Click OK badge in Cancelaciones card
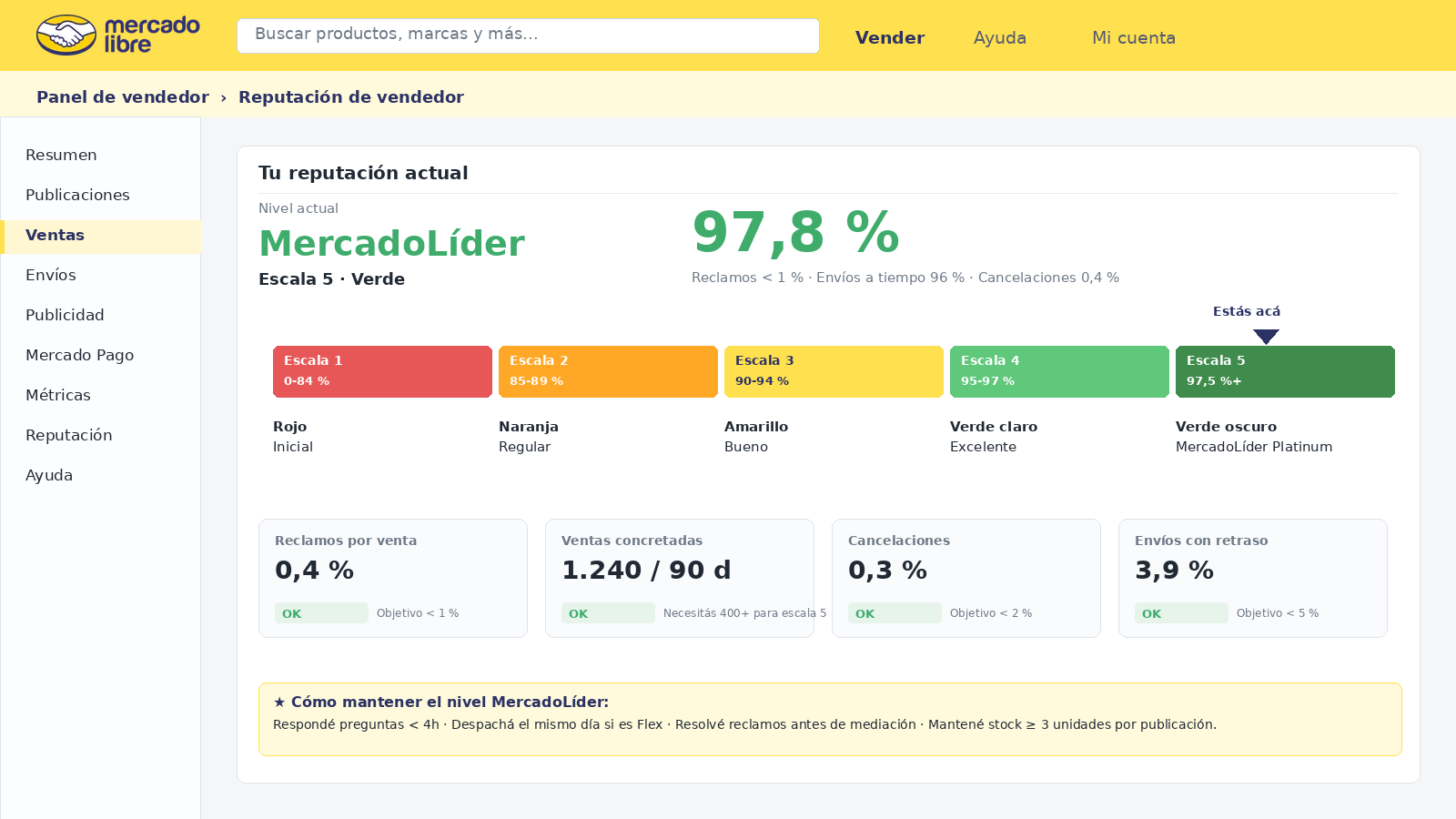The image size is (1456, 819). coord(895,613)
